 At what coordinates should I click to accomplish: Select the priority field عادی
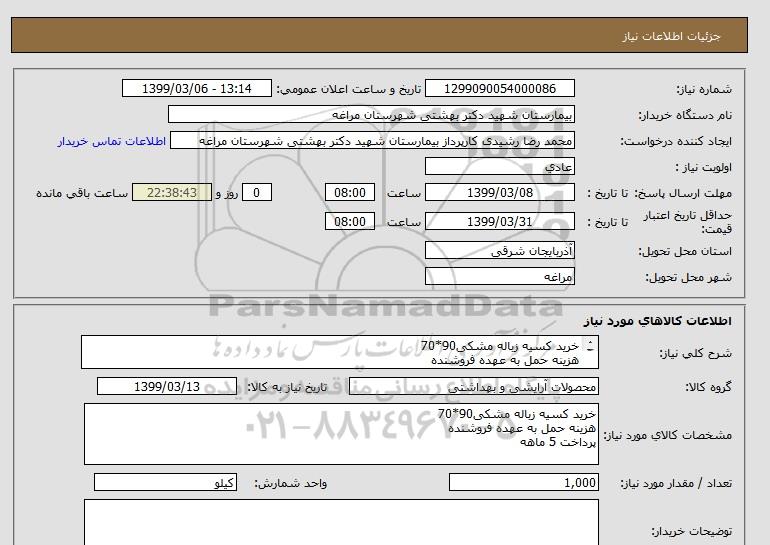(x=499, y=167)
